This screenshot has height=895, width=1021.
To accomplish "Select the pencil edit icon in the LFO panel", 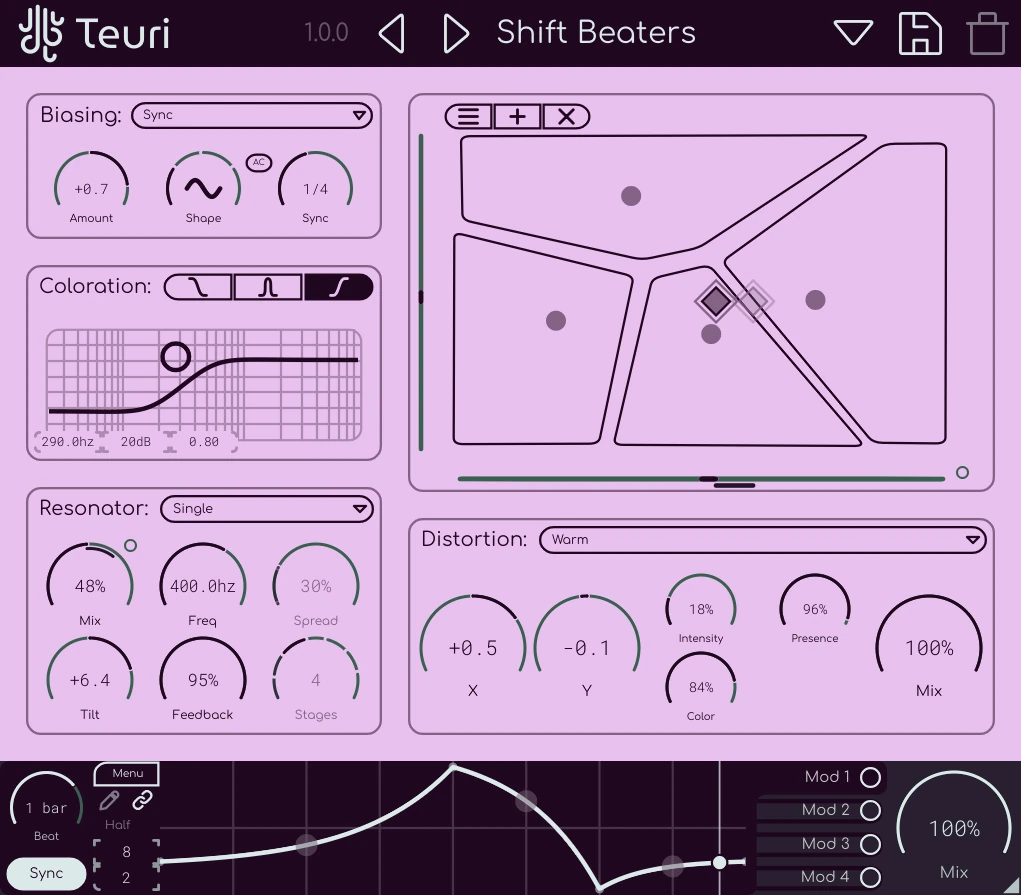I will tap(110, 800).
